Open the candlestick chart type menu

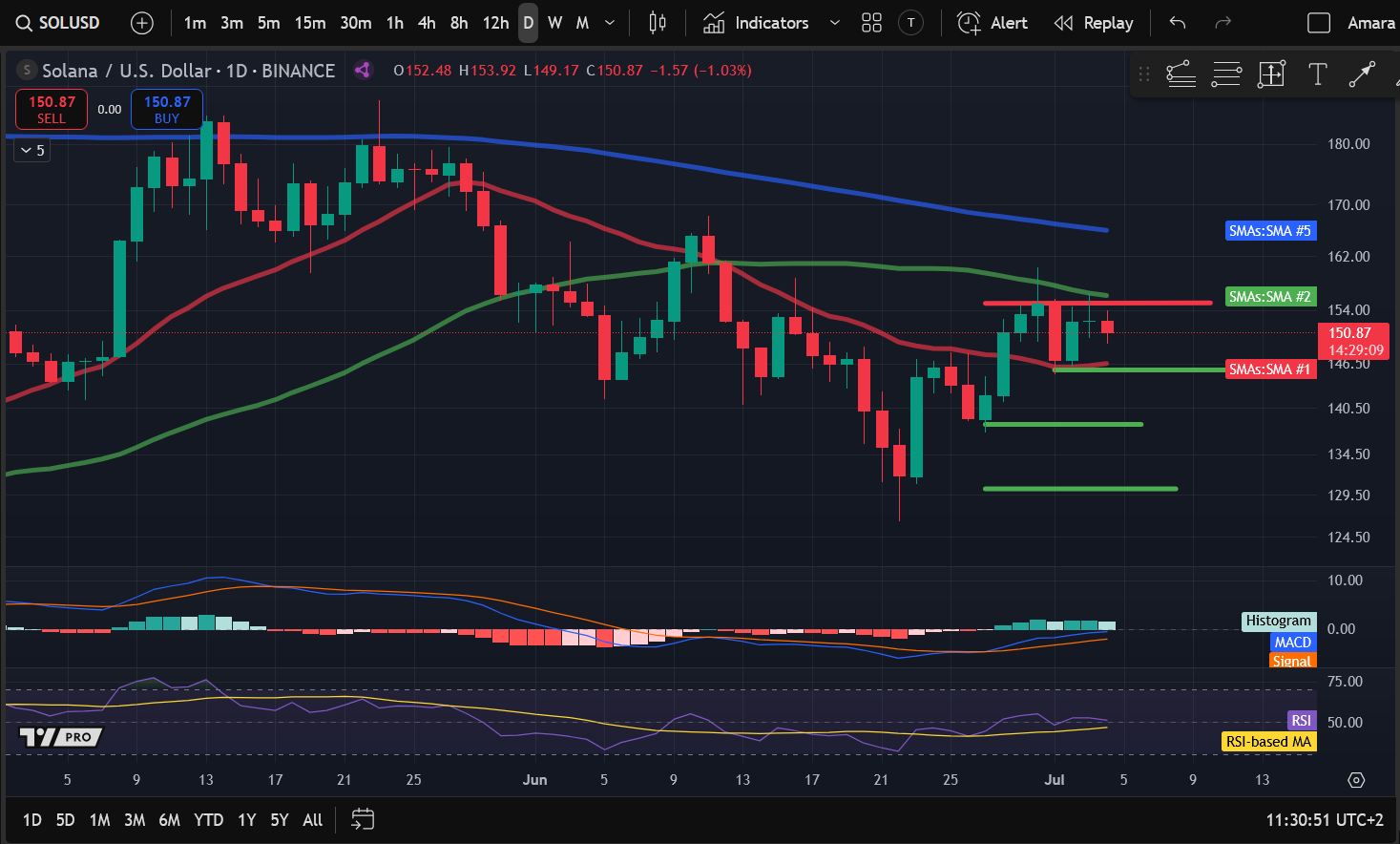pyautogui.click(x=658, y=23)
